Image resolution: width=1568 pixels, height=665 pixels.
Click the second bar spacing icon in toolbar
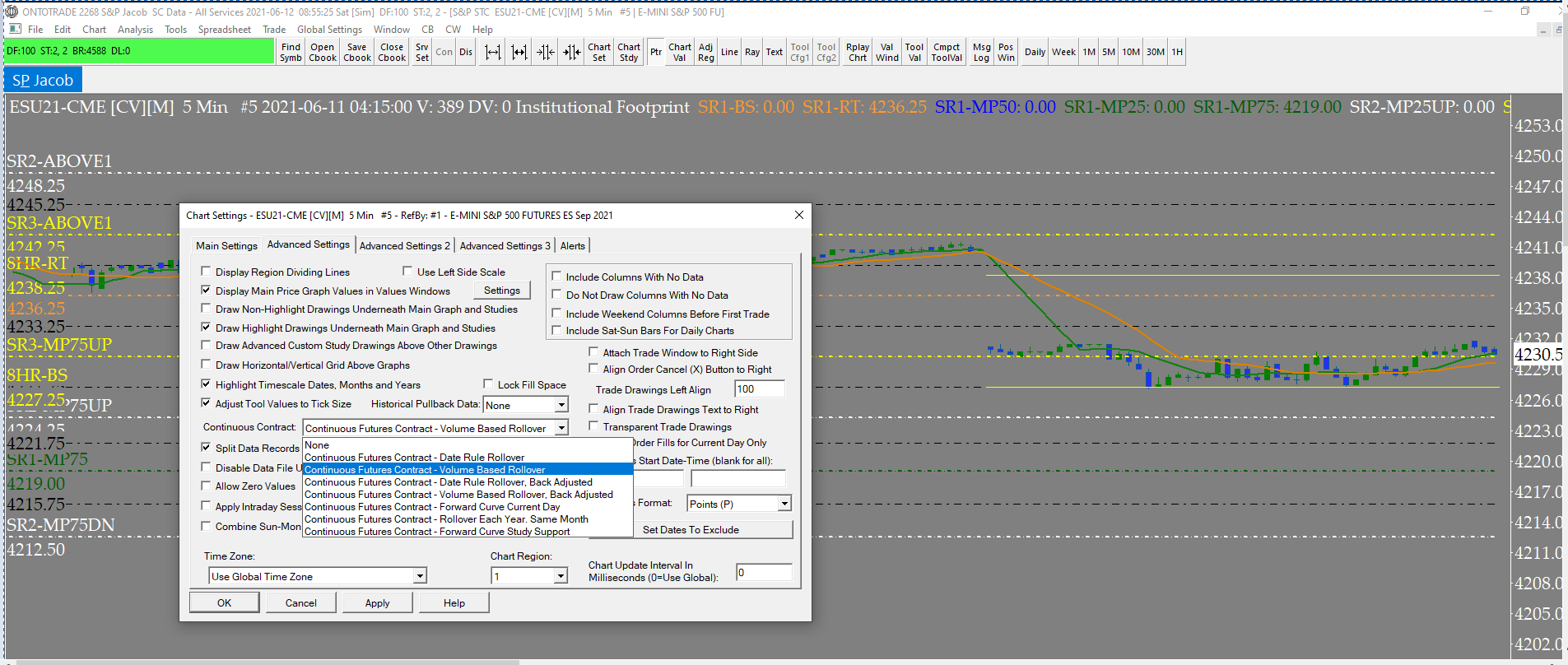pos(519,52)
